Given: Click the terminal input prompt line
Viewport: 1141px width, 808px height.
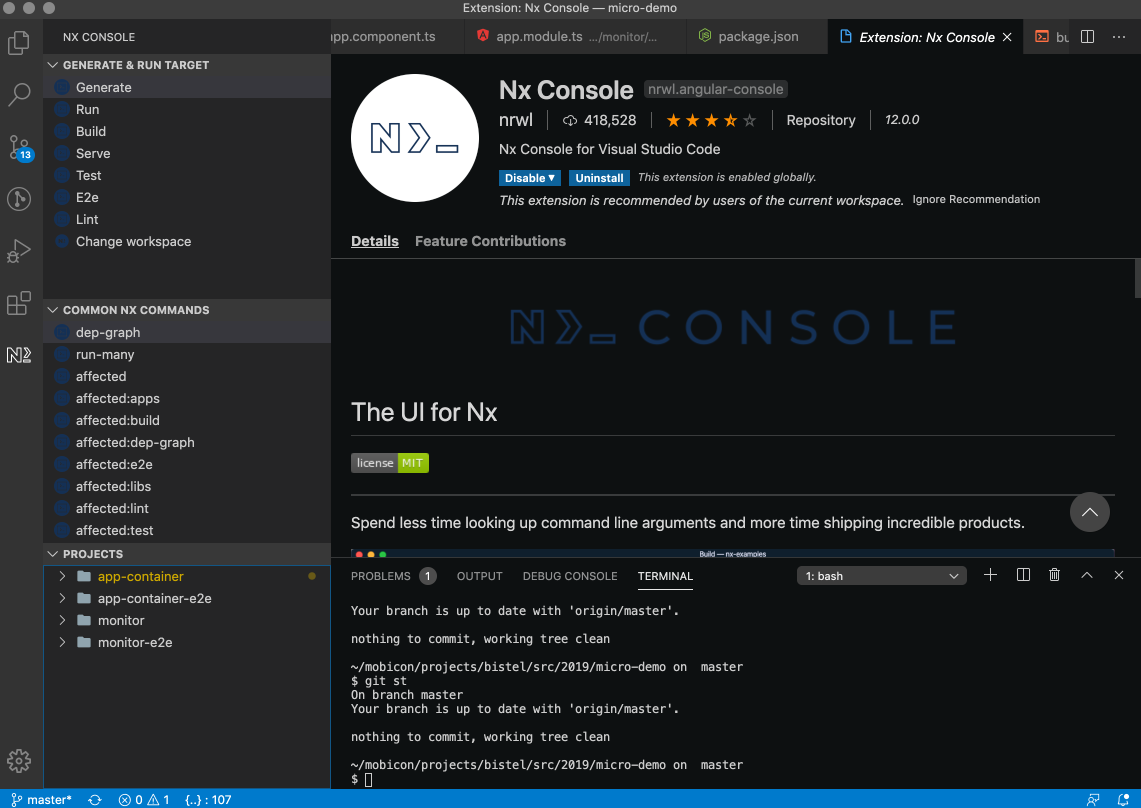Looking at the screenshot, I should click(362, 780).
